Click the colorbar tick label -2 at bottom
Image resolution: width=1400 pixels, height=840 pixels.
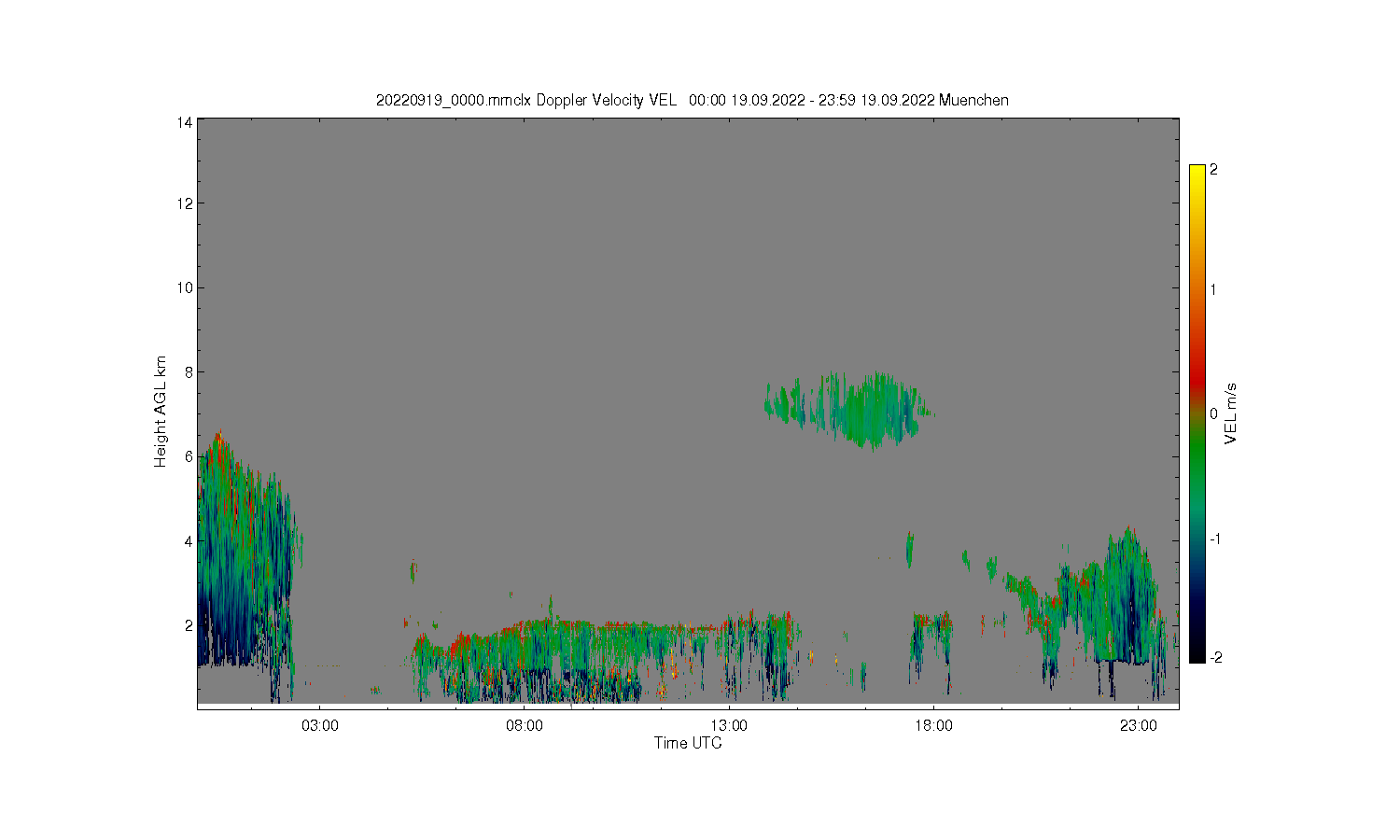click(1215, 658)
